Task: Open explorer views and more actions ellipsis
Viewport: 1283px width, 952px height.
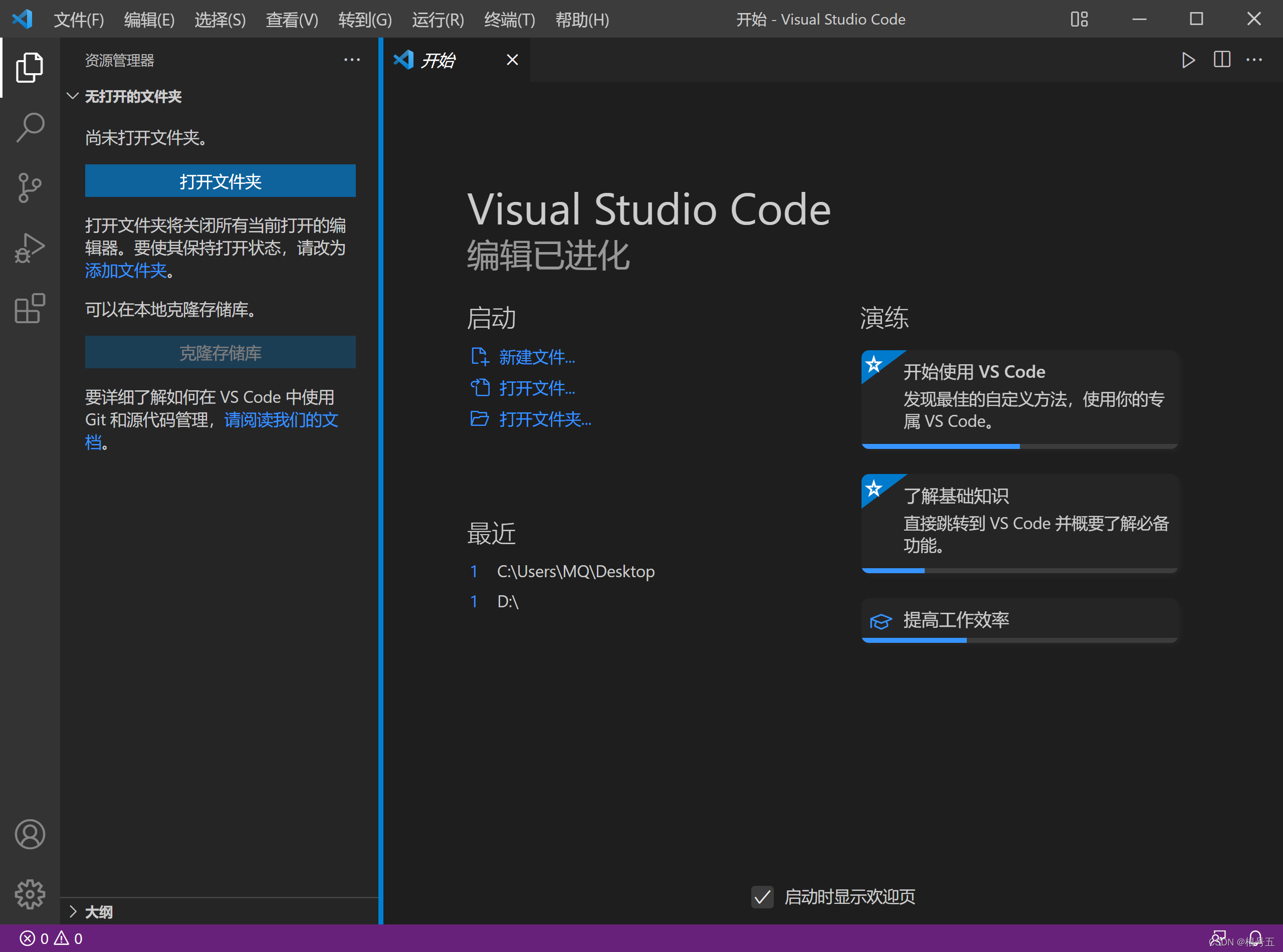Action: [x=352, y=60]
